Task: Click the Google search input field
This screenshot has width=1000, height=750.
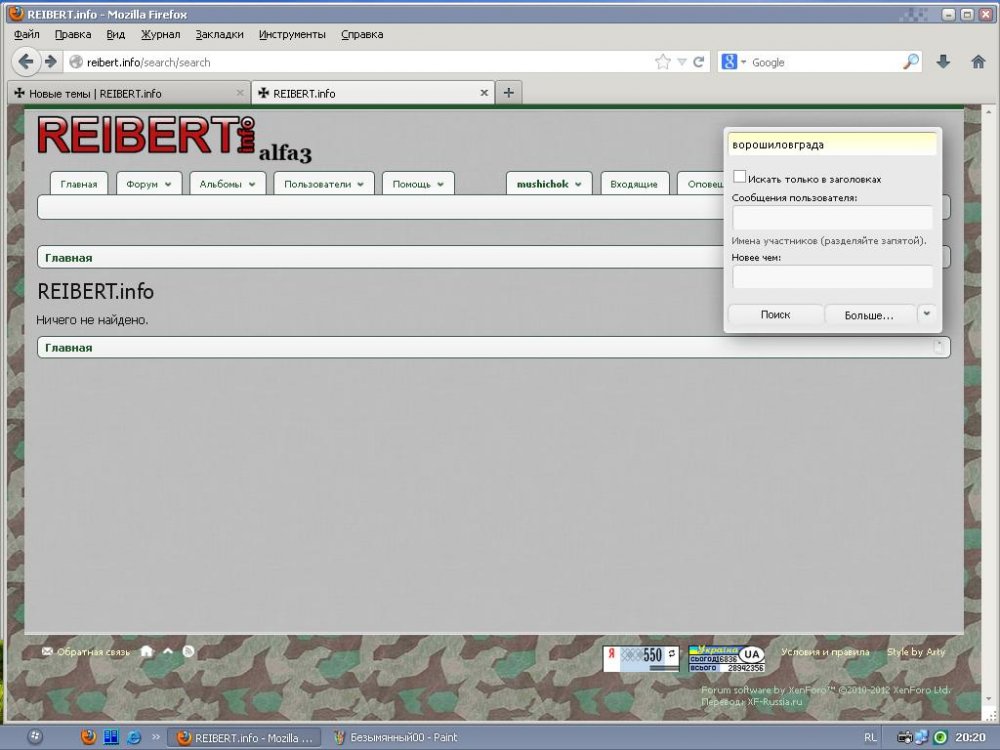Action: 825,62
